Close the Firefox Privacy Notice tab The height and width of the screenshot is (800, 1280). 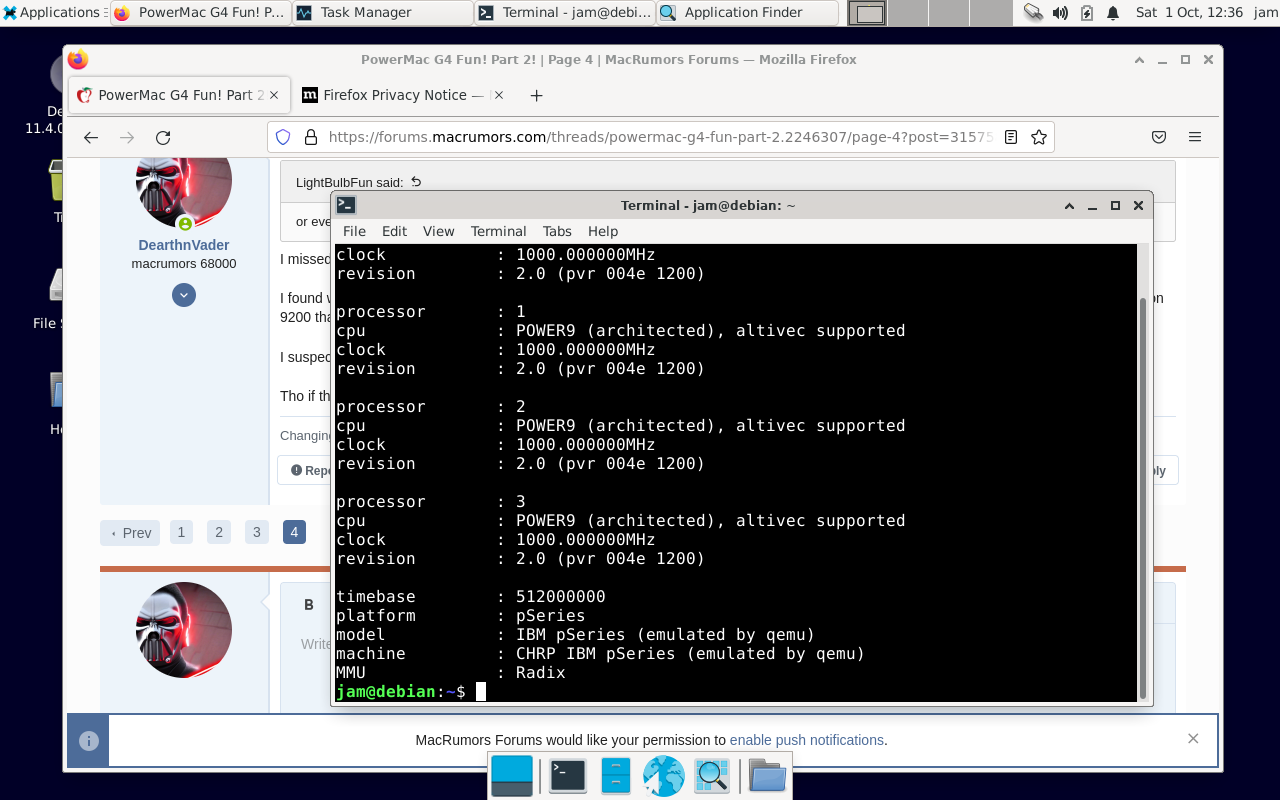498,95
